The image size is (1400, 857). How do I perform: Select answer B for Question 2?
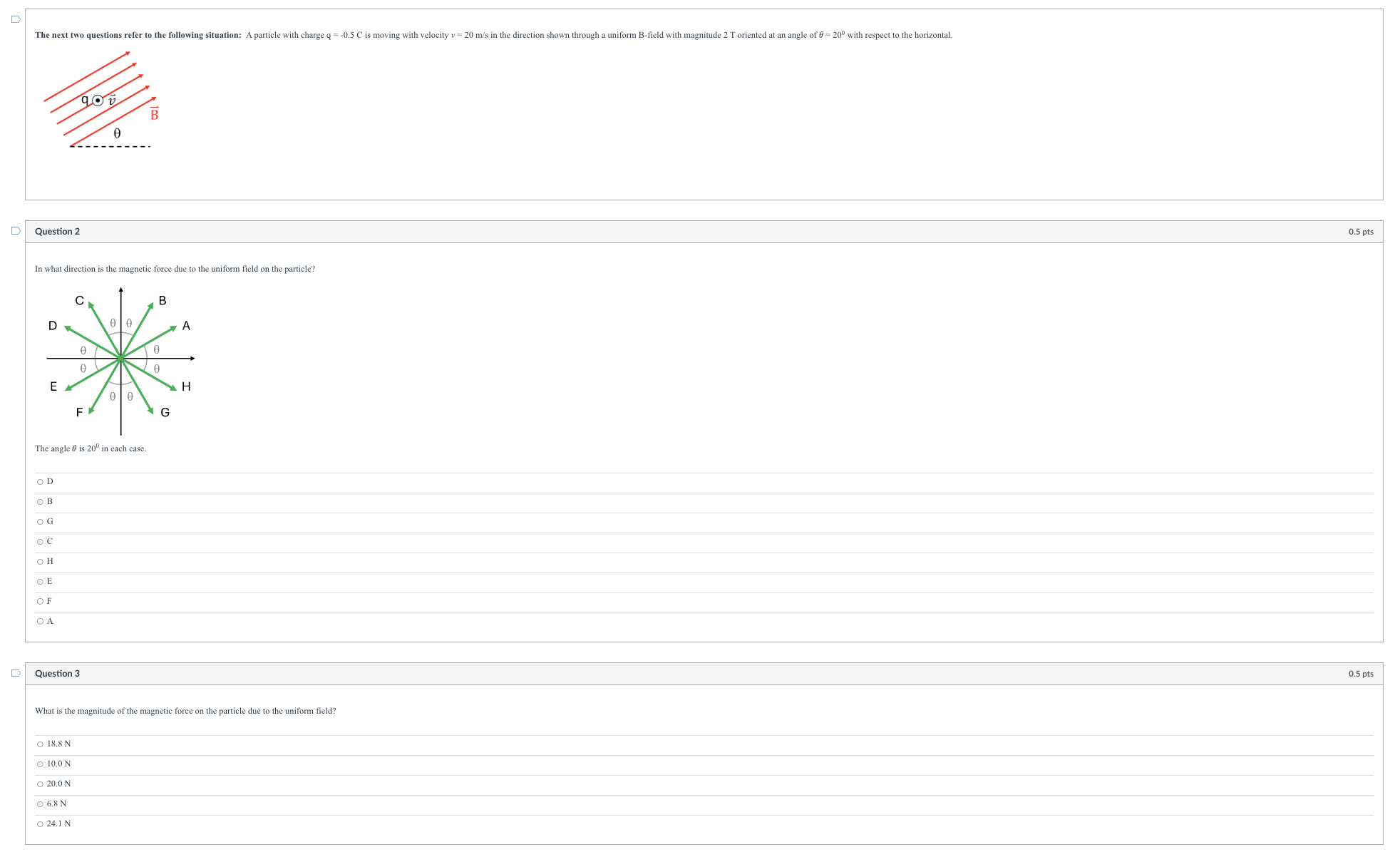tap(40, 502)
